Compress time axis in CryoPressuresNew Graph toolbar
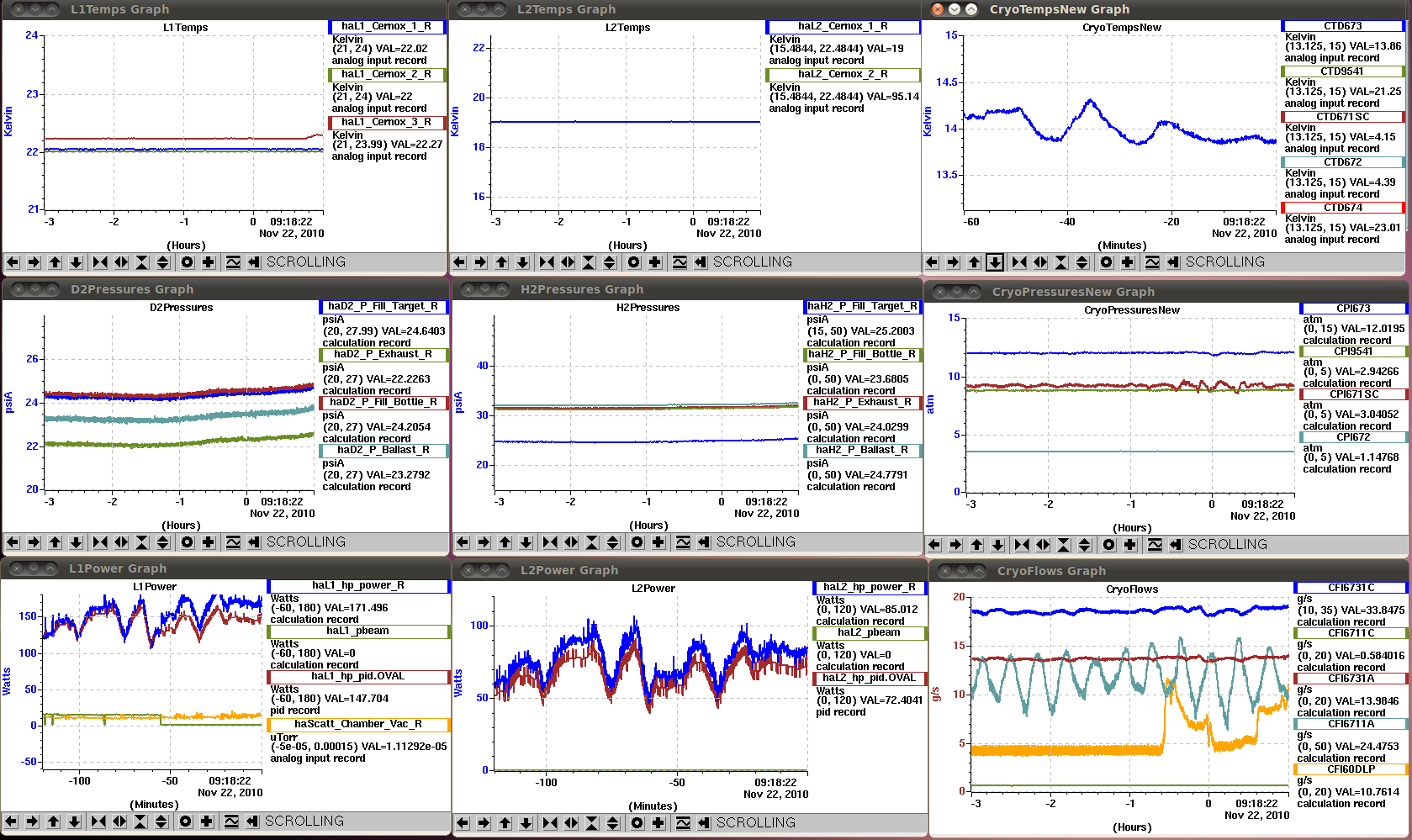This screenshot has height=840, width=1412. 1022,545
